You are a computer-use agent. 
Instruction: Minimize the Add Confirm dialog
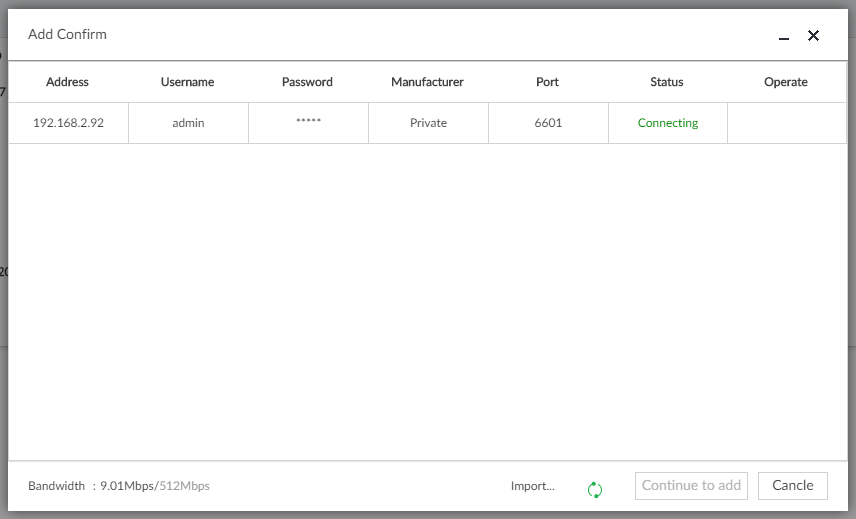click(x=784, y=37)
